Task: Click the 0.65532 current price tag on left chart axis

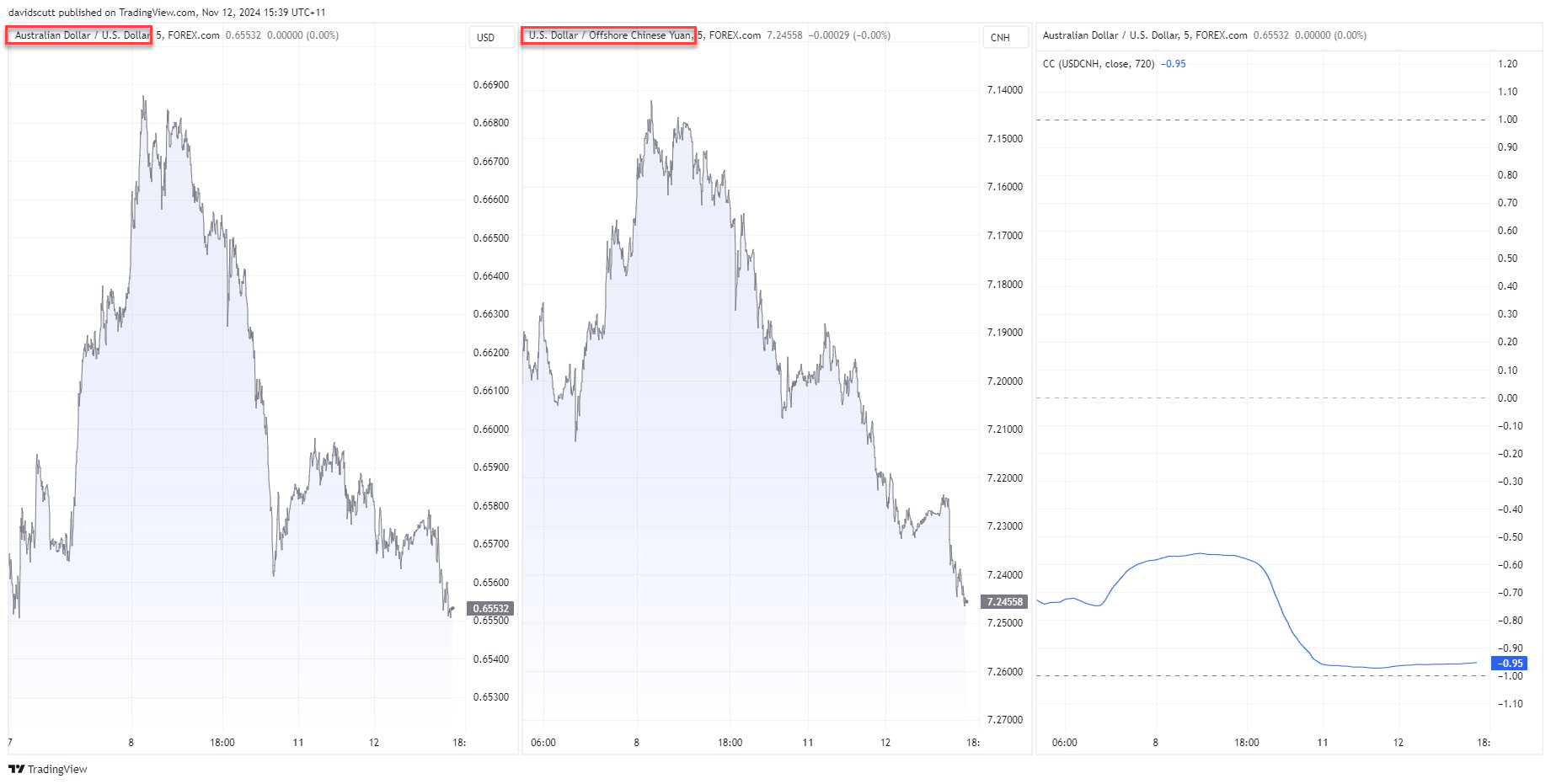Action: tap(490, 608)
